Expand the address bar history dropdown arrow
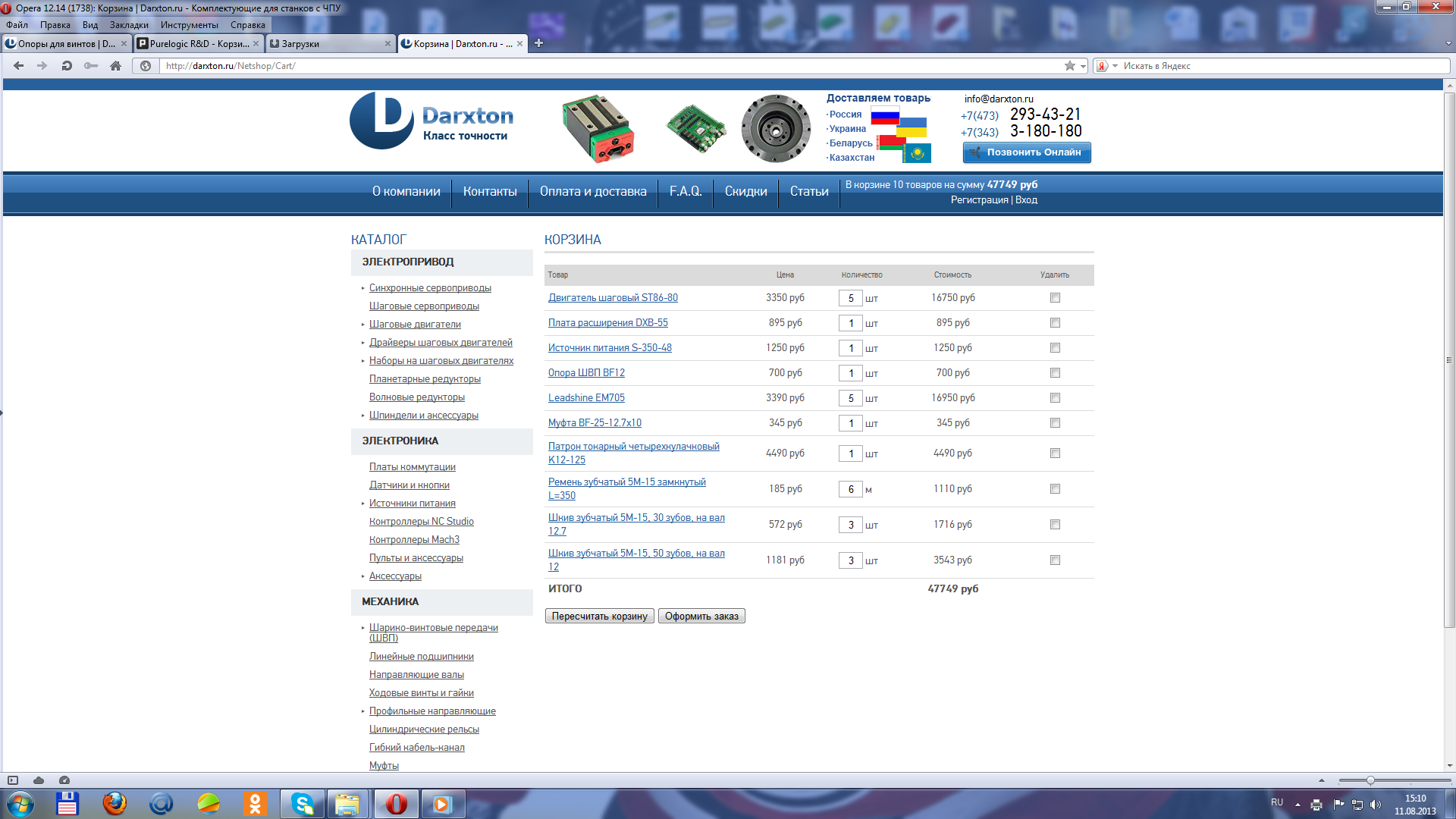Viewport: 1456px width, 819px height. point(1083,66)
